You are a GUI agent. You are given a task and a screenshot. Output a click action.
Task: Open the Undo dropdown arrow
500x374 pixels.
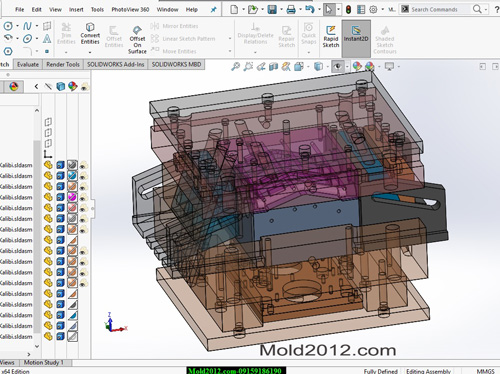(319, 9)
